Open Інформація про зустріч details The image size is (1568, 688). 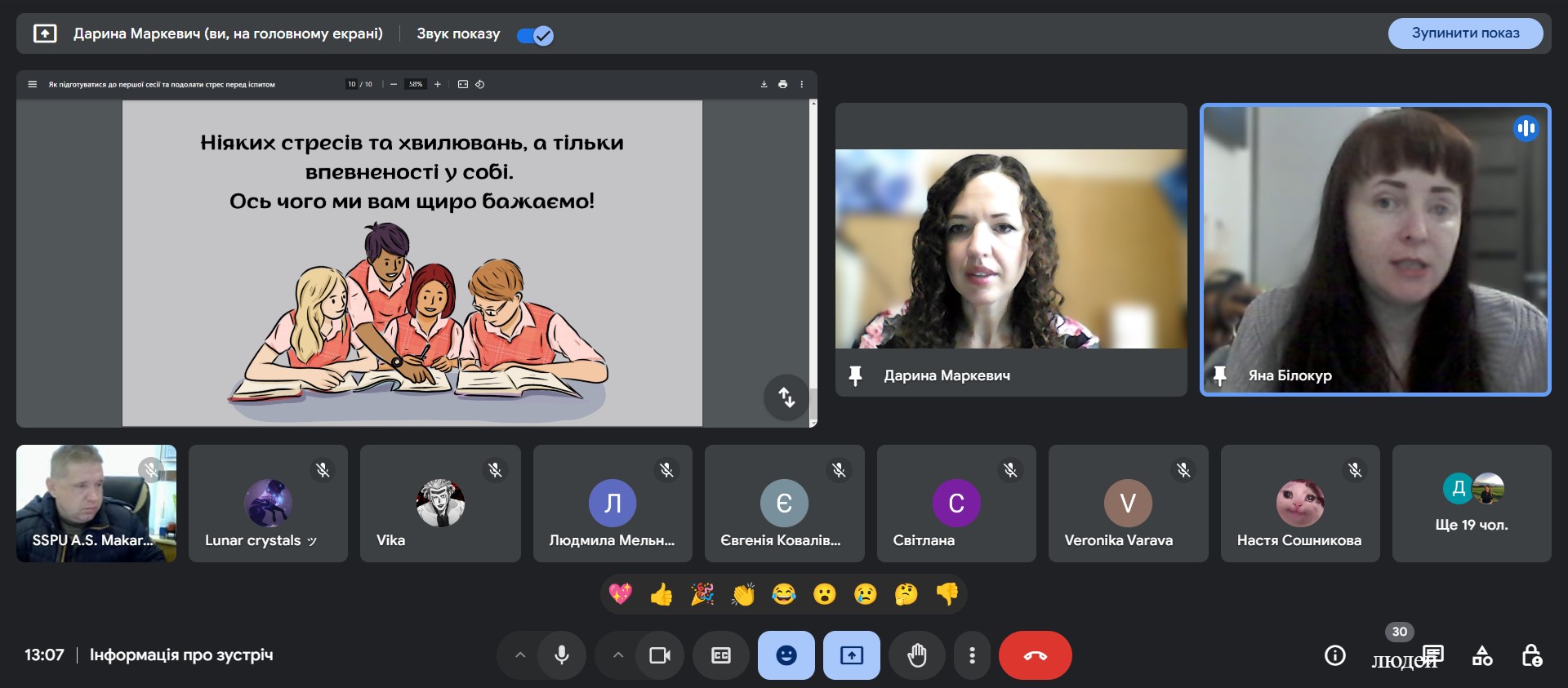181,655
